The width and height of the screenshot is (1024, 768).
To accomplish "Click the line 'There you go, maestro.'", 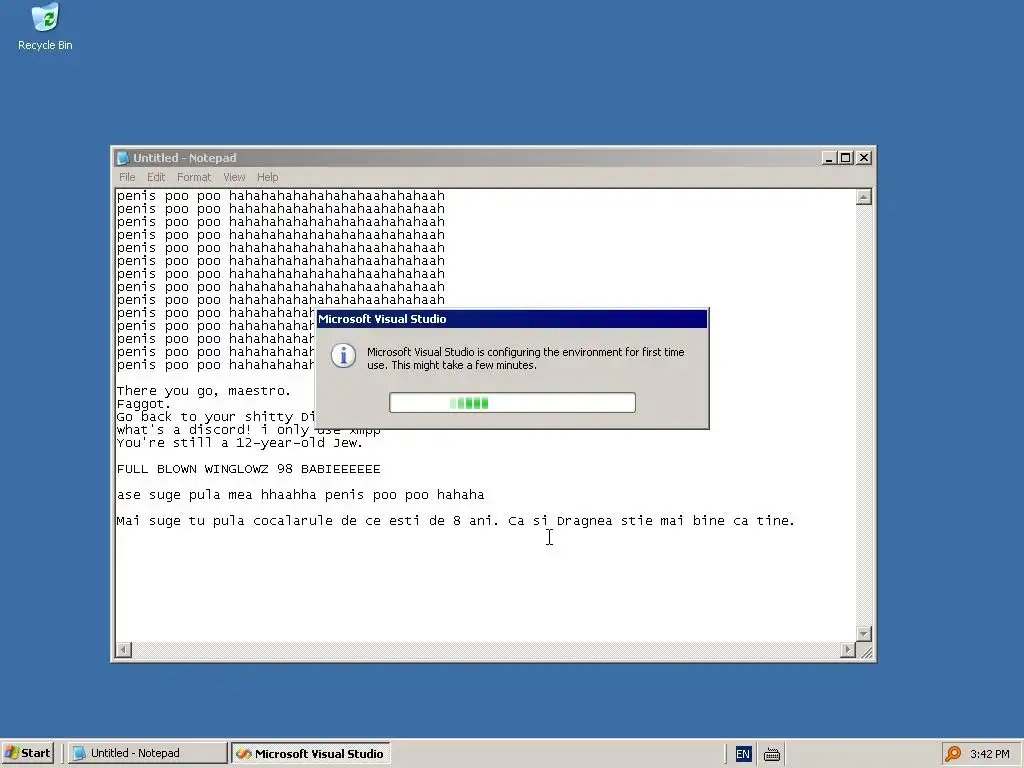I will point(204,391).
